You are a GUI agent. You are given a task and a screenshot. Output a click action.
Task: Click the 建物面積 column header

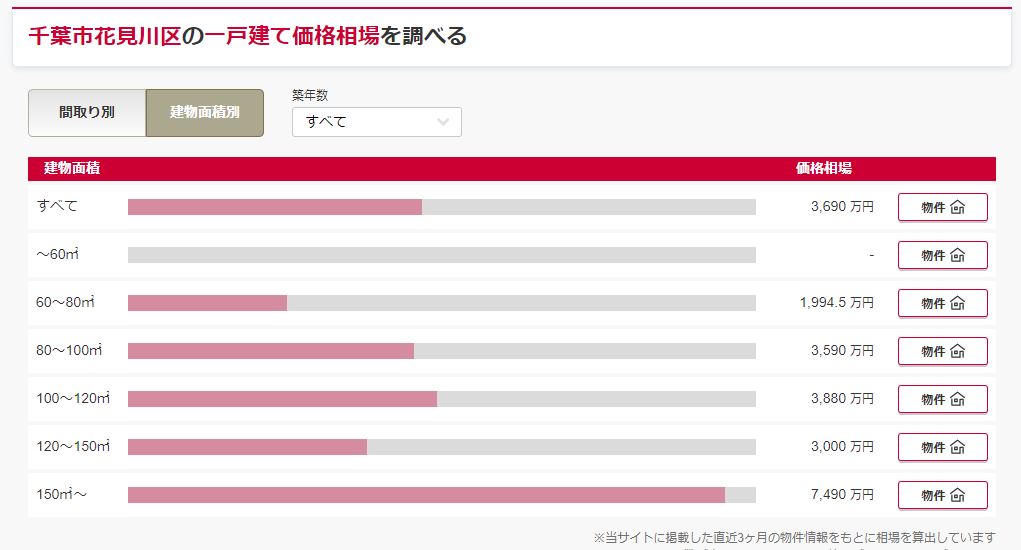[x=72, y=168]
